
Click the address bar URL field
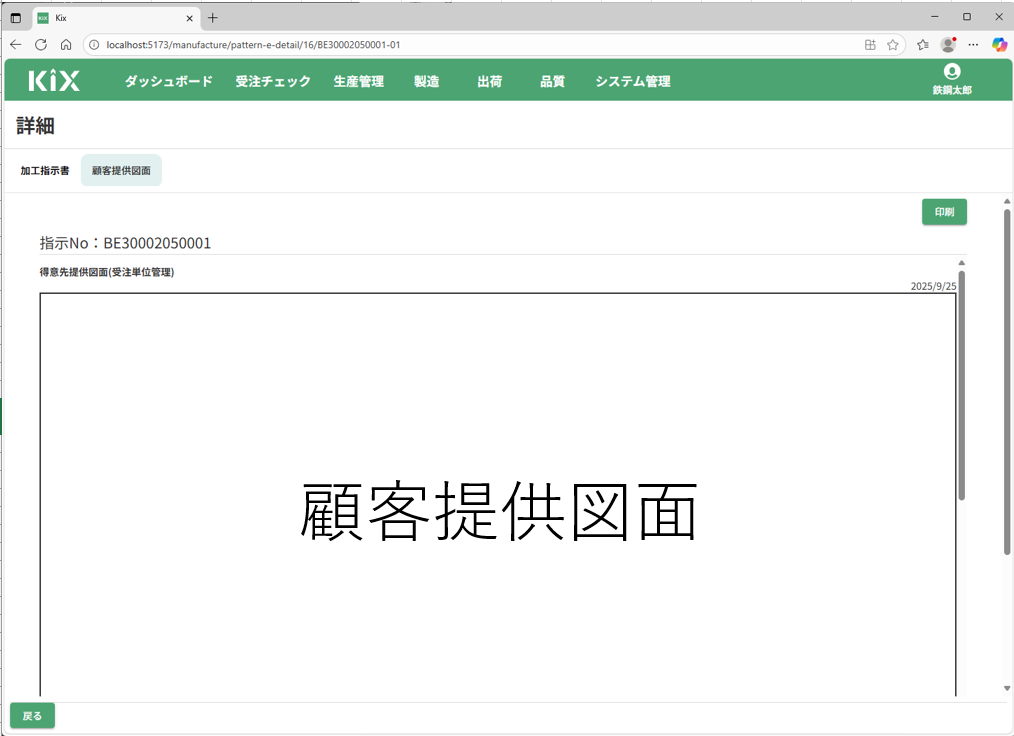tap(470, 45)
